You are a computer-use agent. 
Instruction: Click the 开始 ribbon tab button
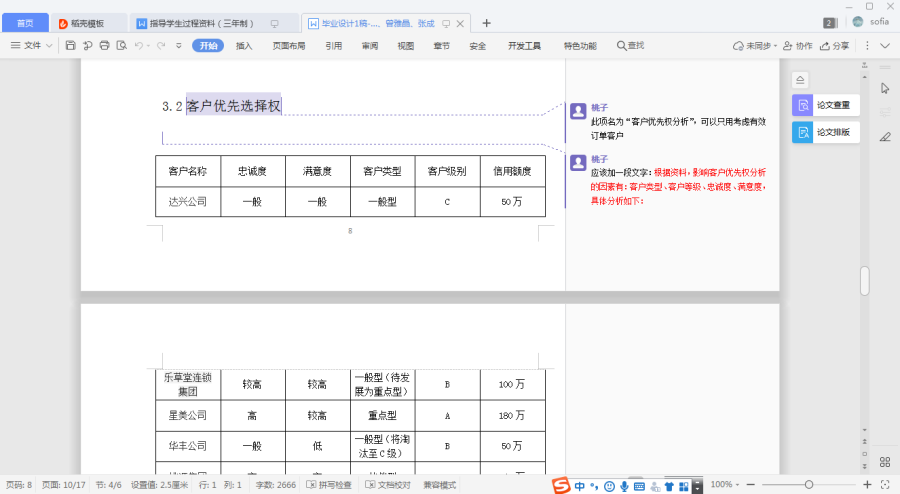point(208,46)
